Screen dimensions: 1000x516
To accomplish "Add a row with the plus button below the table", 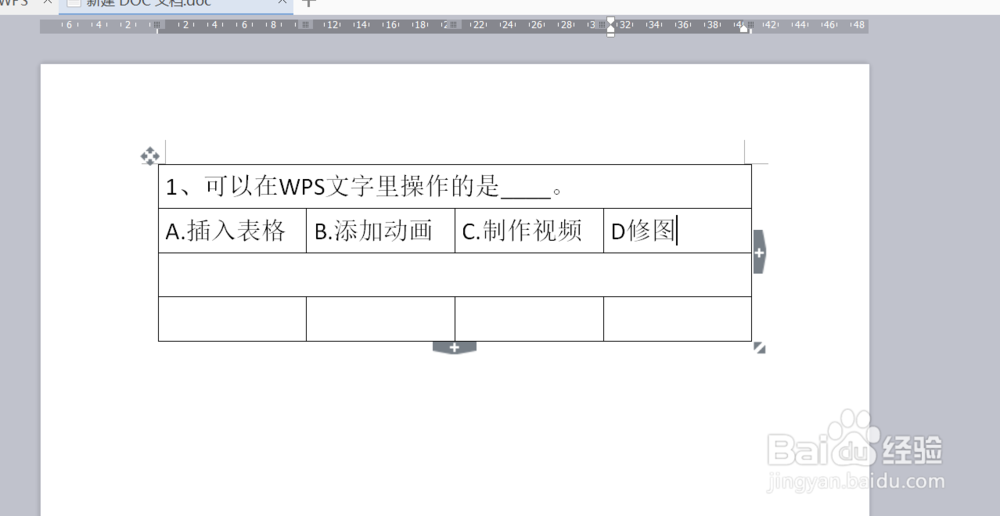I will pyautogui.click(x=454, y=348).
